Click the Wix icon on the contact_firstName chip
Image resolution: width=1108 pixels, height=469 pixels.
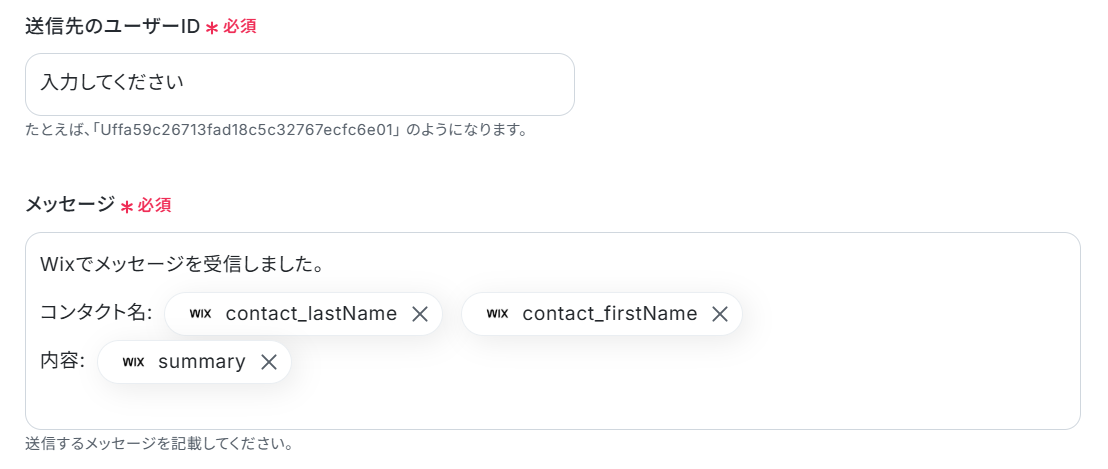pyautogui.click(x=497, y=314)
